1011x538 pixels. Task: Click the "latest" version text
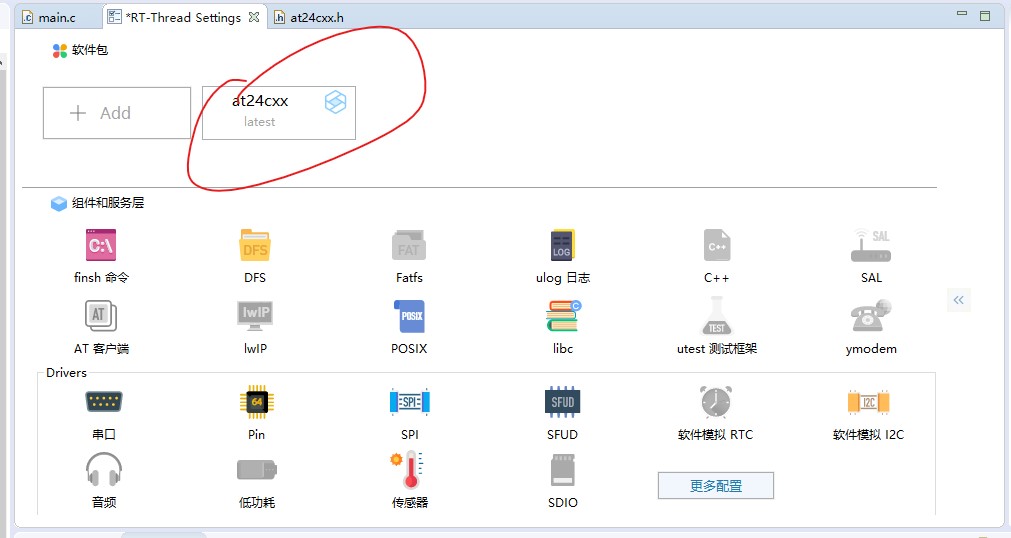click(x=259, y=122)
